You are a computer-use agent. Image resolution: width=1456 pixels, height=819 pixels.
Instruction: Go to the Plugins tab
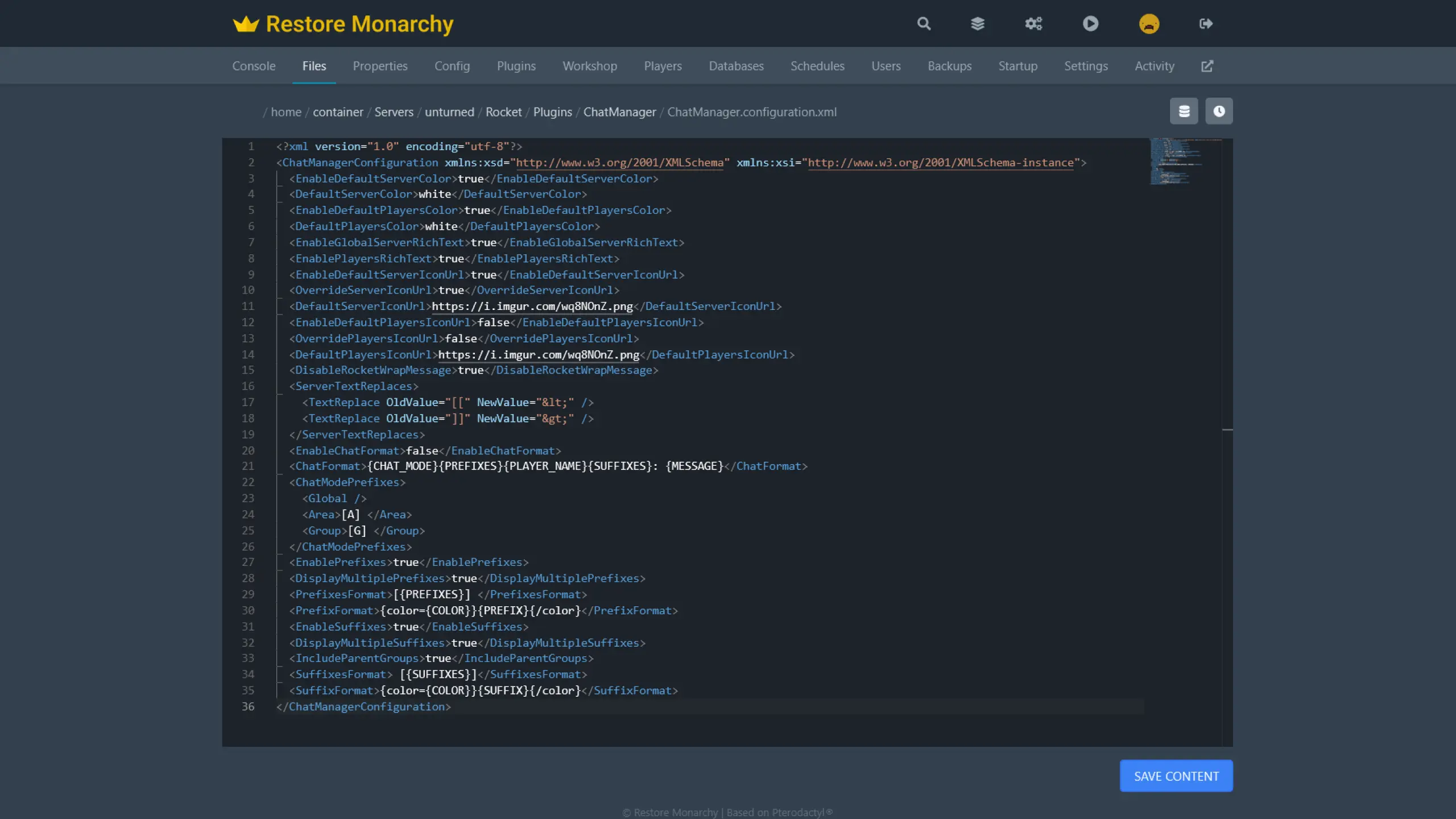(x=516, y=66)
